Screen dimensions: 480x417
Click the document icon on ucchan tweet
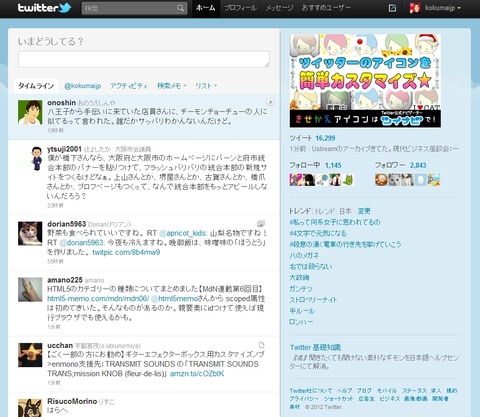click(261, 345)
